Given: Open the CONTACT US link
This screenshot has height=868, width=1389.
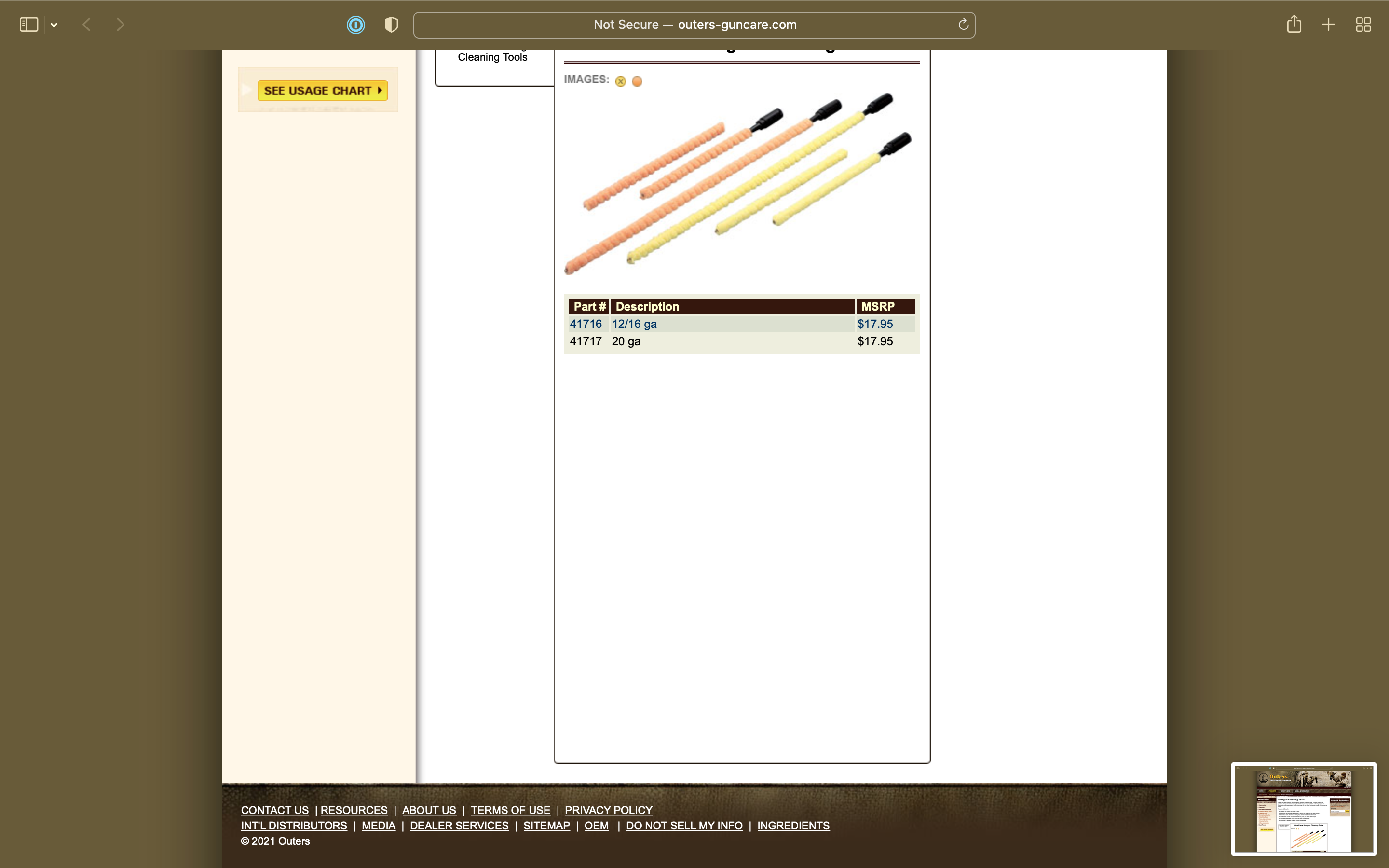Looking at the screenshot, I should pos(275,810).
